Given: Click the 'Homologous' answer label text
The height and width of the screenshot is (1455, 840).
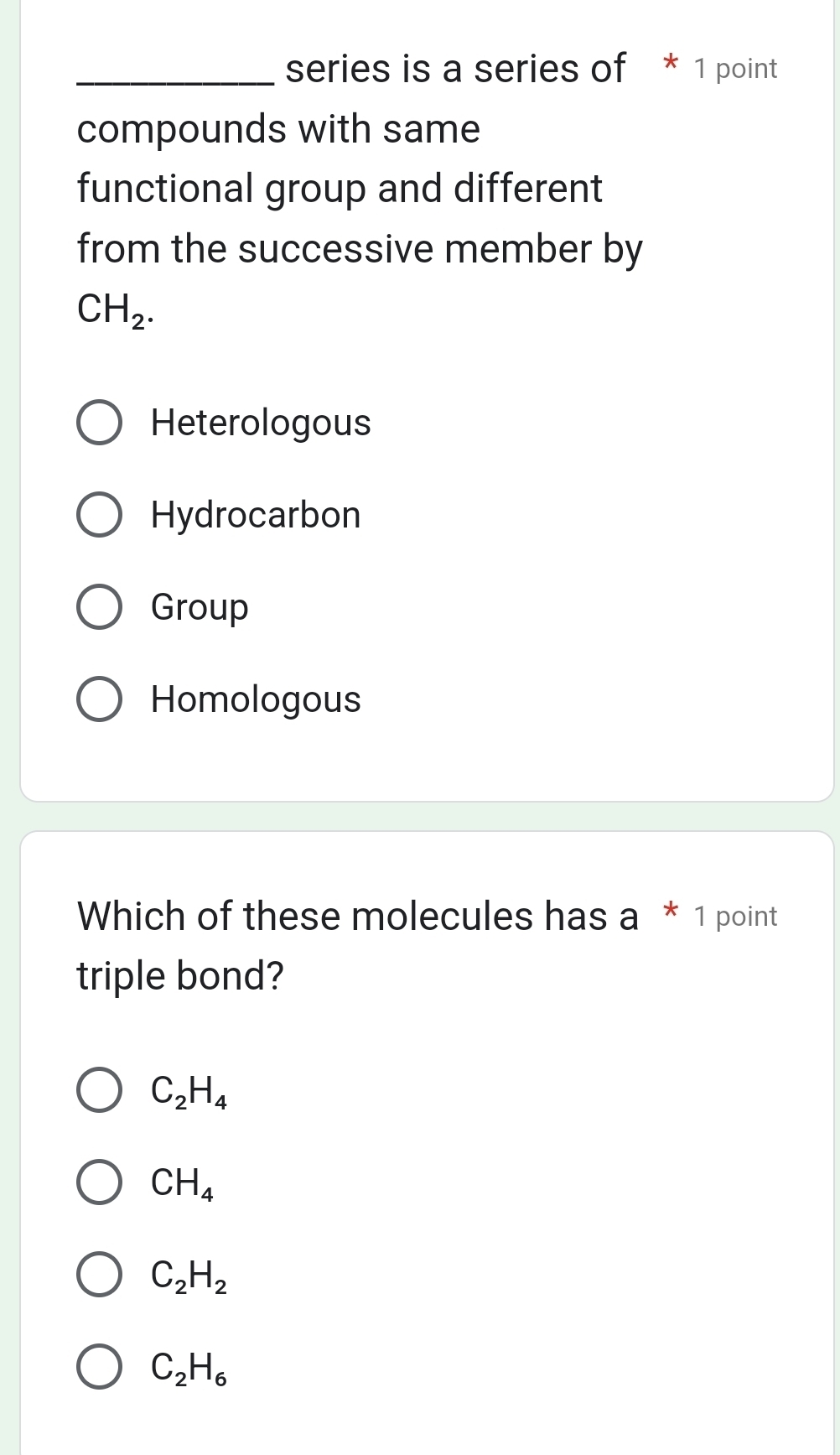Looking at the screenshot, I should 256,699.
